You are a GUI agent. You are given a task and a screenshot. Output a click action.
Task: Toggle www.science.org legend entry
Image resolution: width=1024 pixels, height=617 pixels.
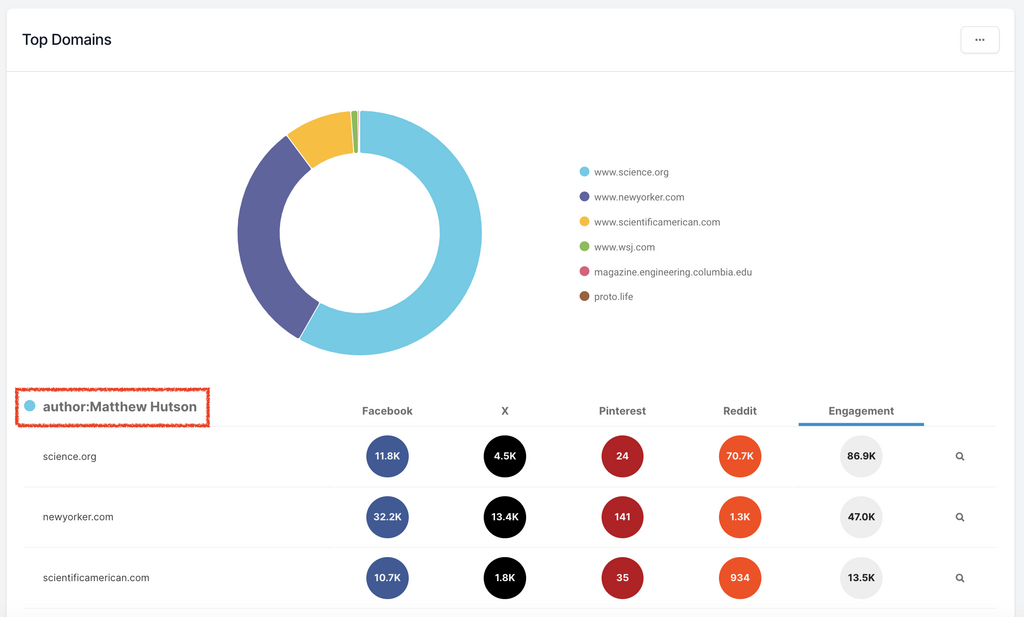point(630,172)
